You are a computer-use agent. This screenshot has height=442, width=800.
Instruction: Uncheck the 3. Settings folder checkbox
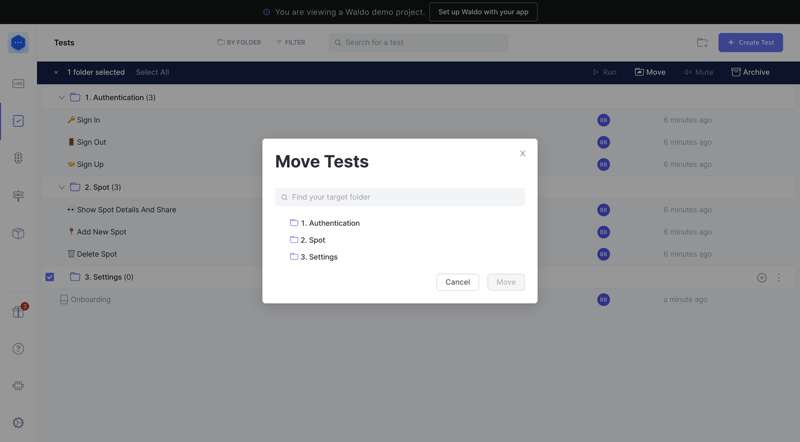click(49, 277)
